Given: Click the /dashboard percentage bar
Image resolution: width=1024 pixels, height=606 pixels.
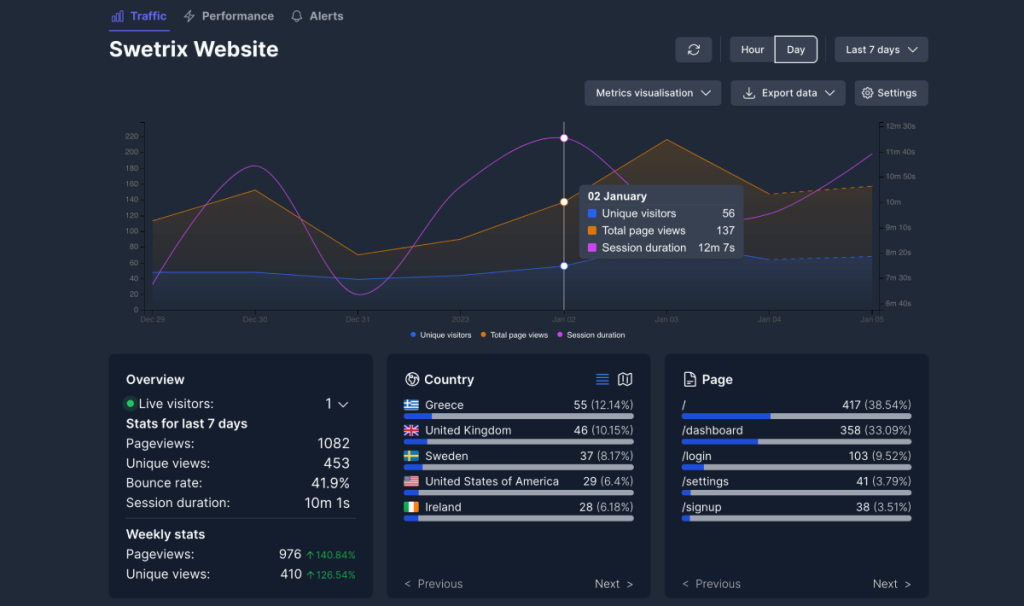Looking at the screenshot, I should pos(796,441).
